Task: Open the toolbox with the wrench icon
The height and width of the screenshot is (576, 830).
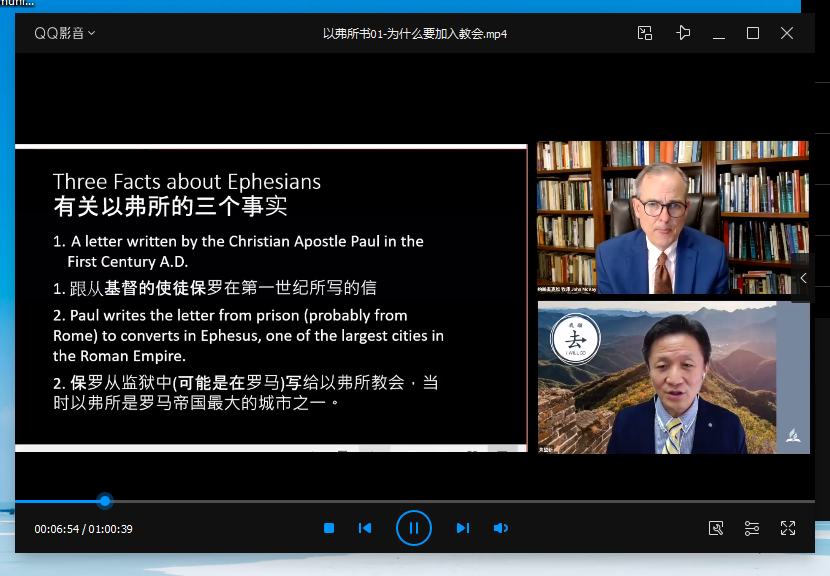Action: coord(716,528)
